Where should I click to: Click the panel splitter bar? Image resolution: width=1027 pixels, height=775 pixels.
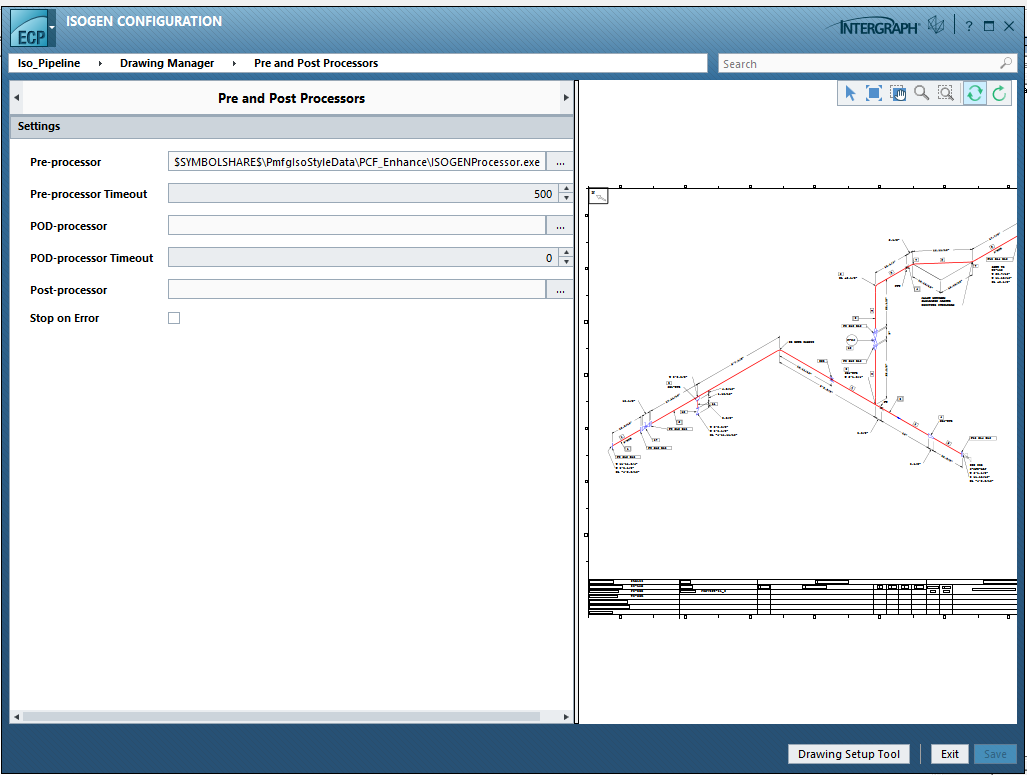576,402
